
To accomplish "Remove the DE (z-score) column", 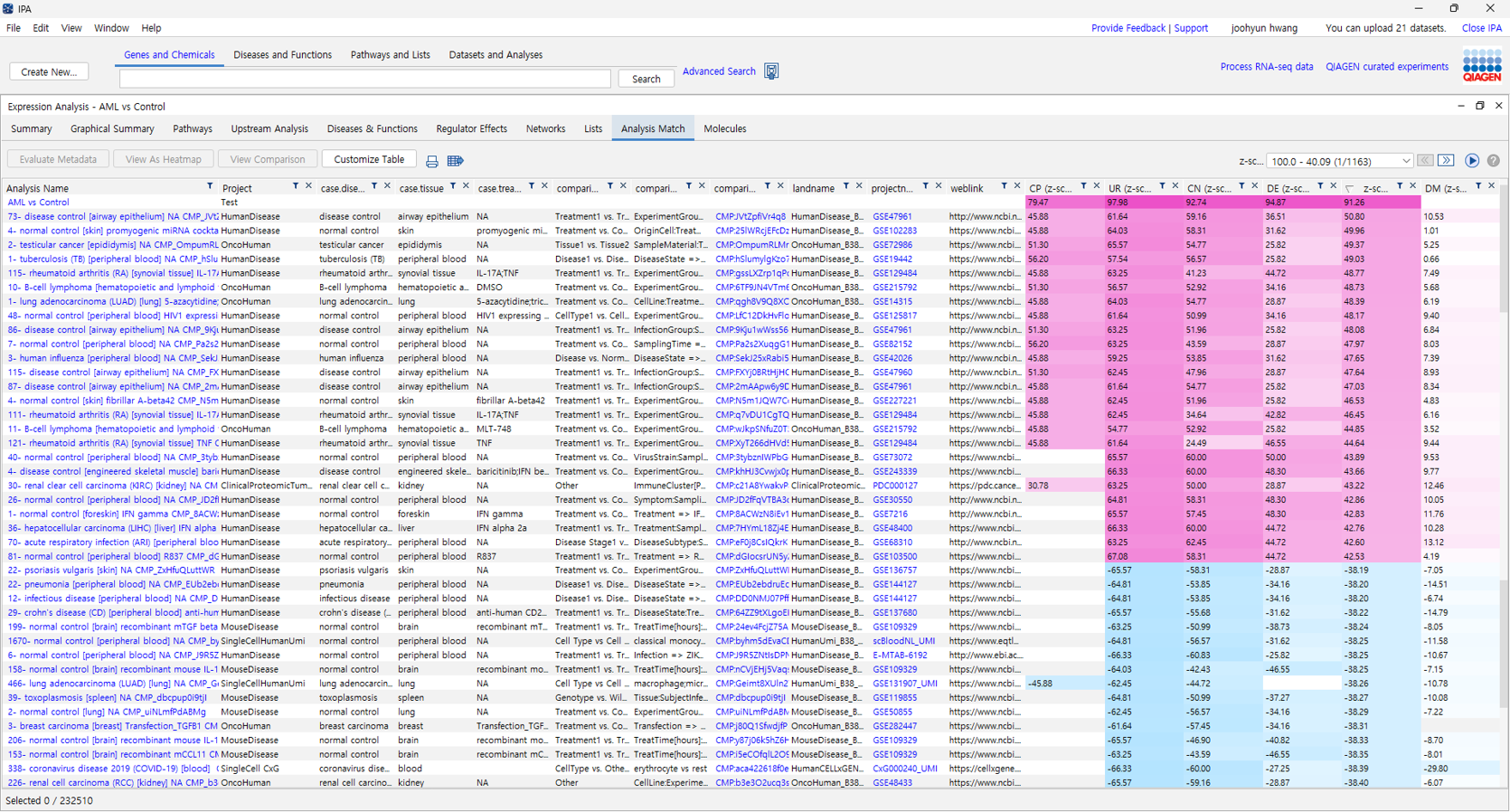I will (x=1333, y=186).
